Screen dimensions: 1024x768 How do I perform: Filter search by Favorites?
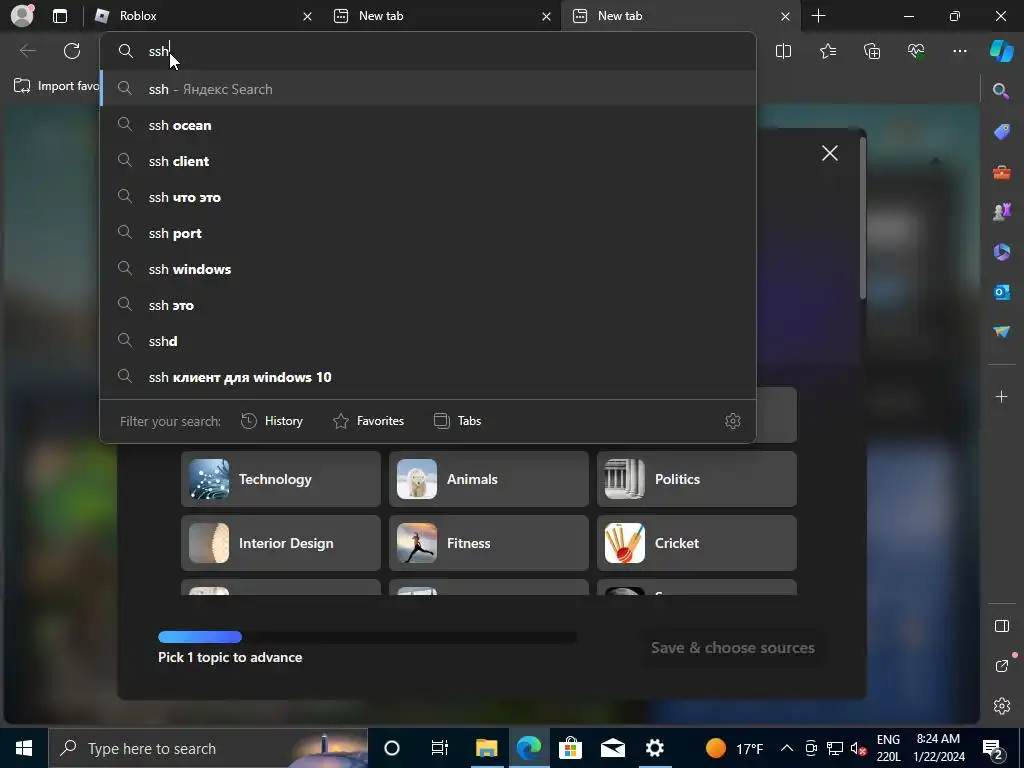point(368,421)
